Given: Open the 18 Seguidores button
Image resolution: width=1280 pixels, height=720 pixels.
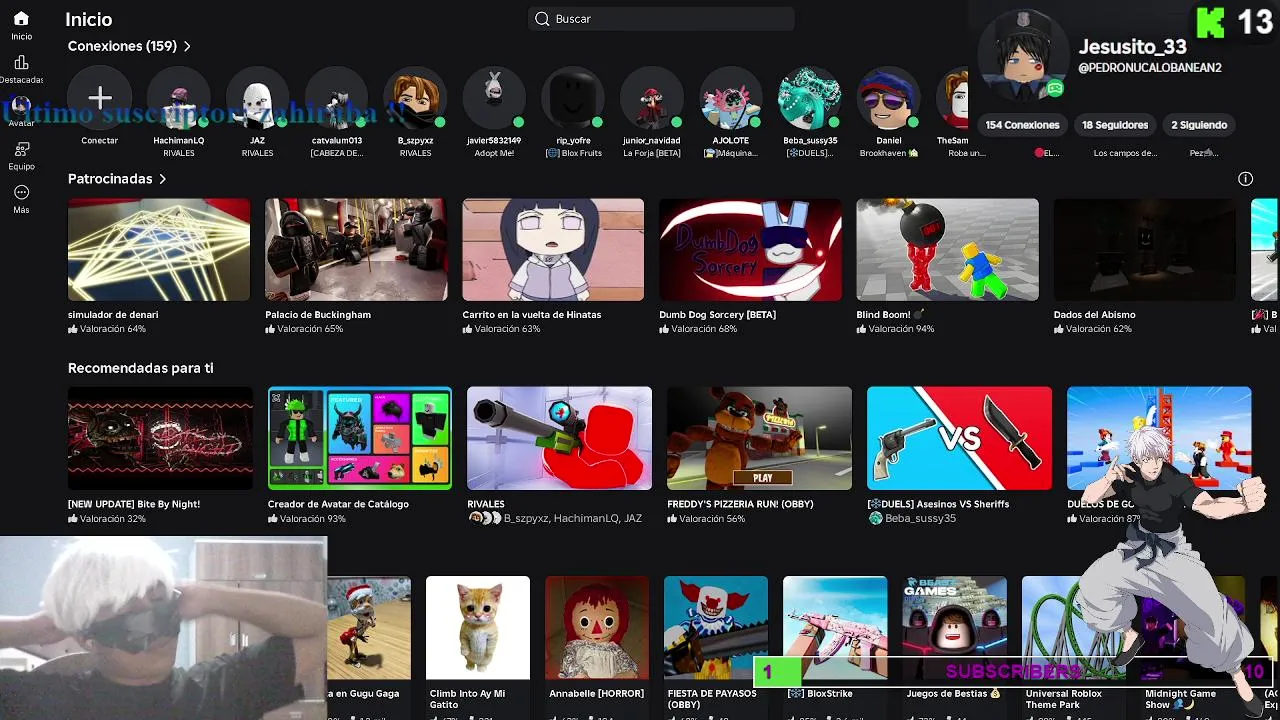Looking at the screenshot, I should (x=1115, y=125).
